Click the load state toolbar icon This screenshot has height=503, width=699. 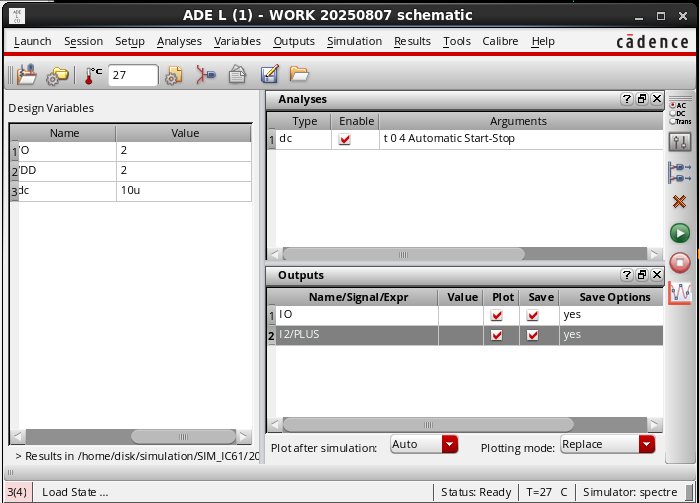click(27, 74)
